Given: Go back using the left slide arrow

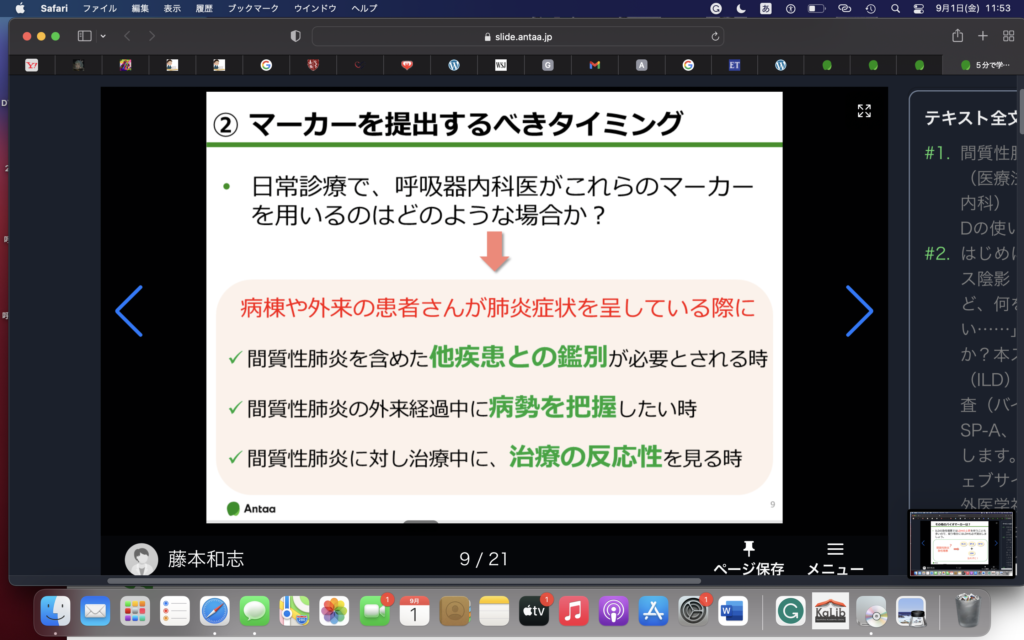Looking at the screenshot, I should [129, 311].
